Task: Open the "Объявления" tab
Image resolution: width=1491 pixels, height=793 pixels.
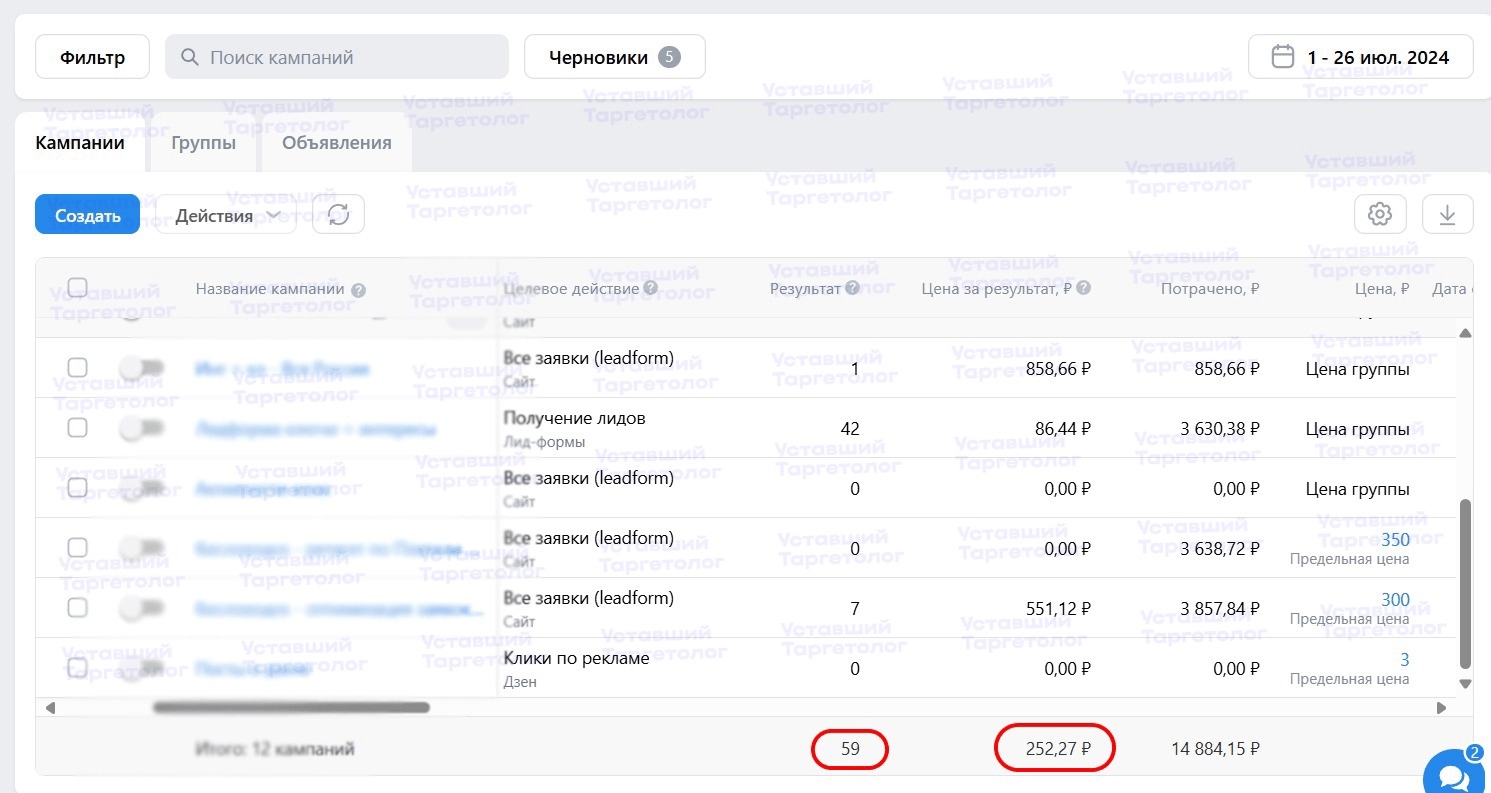Action: point(336,143)
